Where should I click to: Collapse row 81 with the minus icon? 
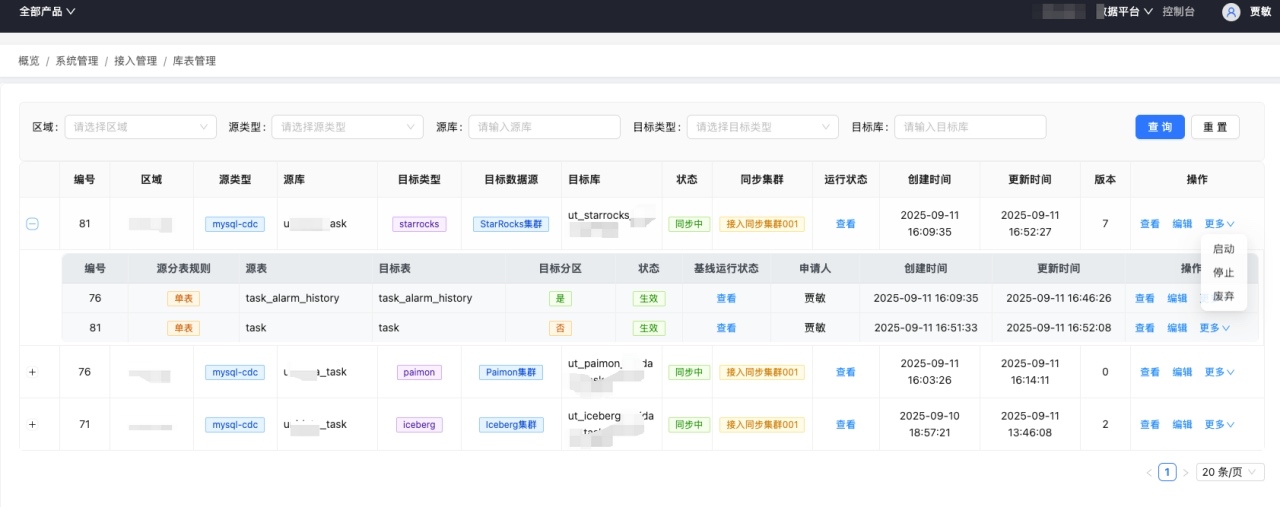32,224
